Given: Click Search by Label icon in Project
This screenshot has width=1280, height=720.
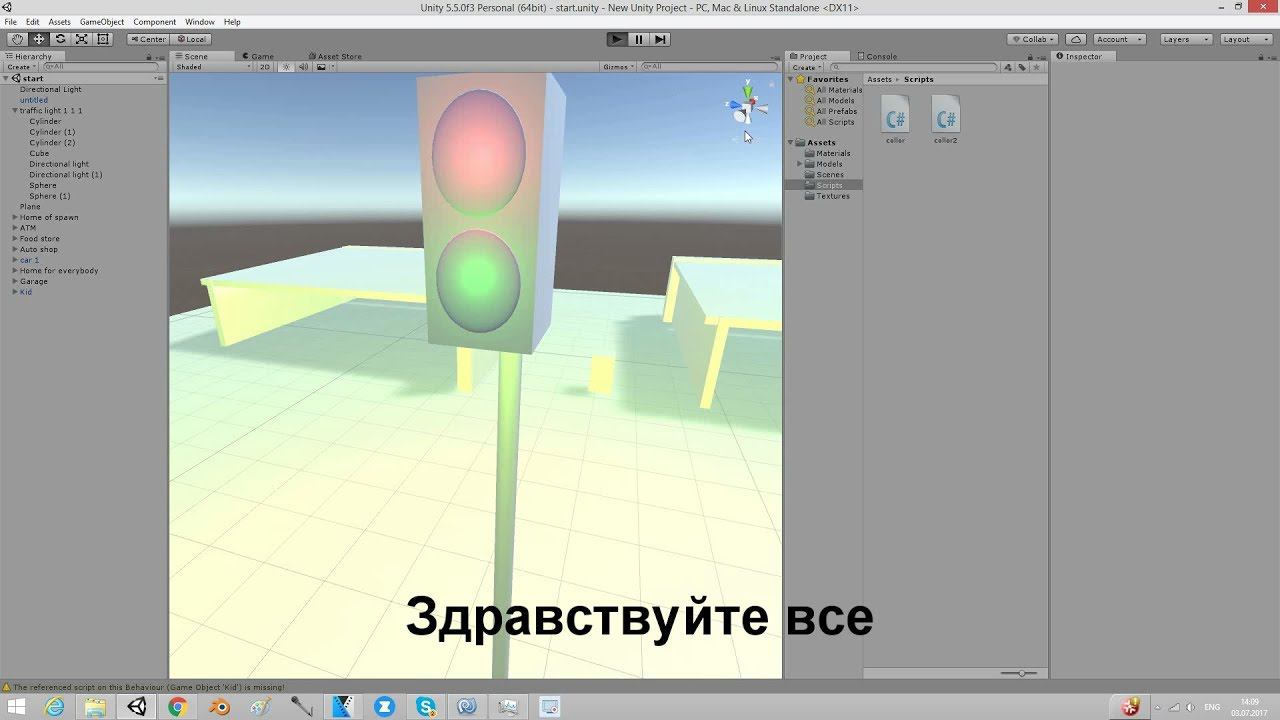Looking at the screenshot, I should pos(1022,67).
